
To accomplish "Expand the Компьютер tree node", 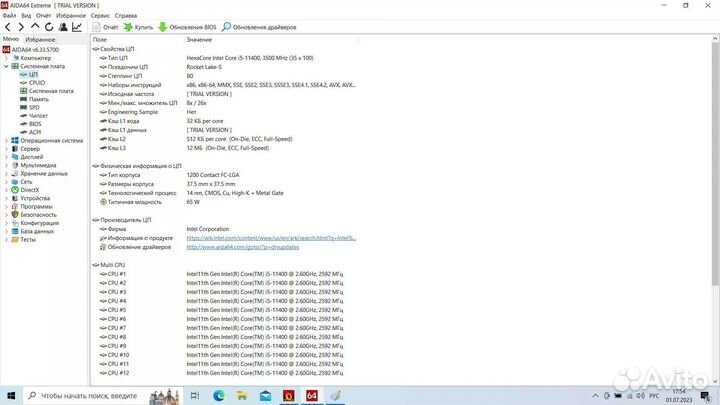I will [8, 57].
